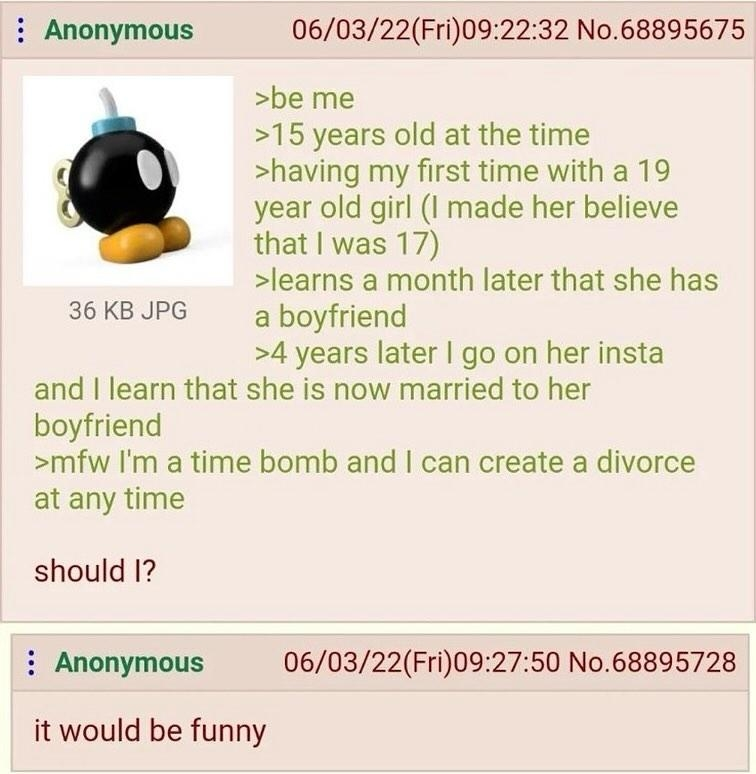Click the "that I was 17)" text line
The image size is (756, 774).
click(x=346, y=244)
